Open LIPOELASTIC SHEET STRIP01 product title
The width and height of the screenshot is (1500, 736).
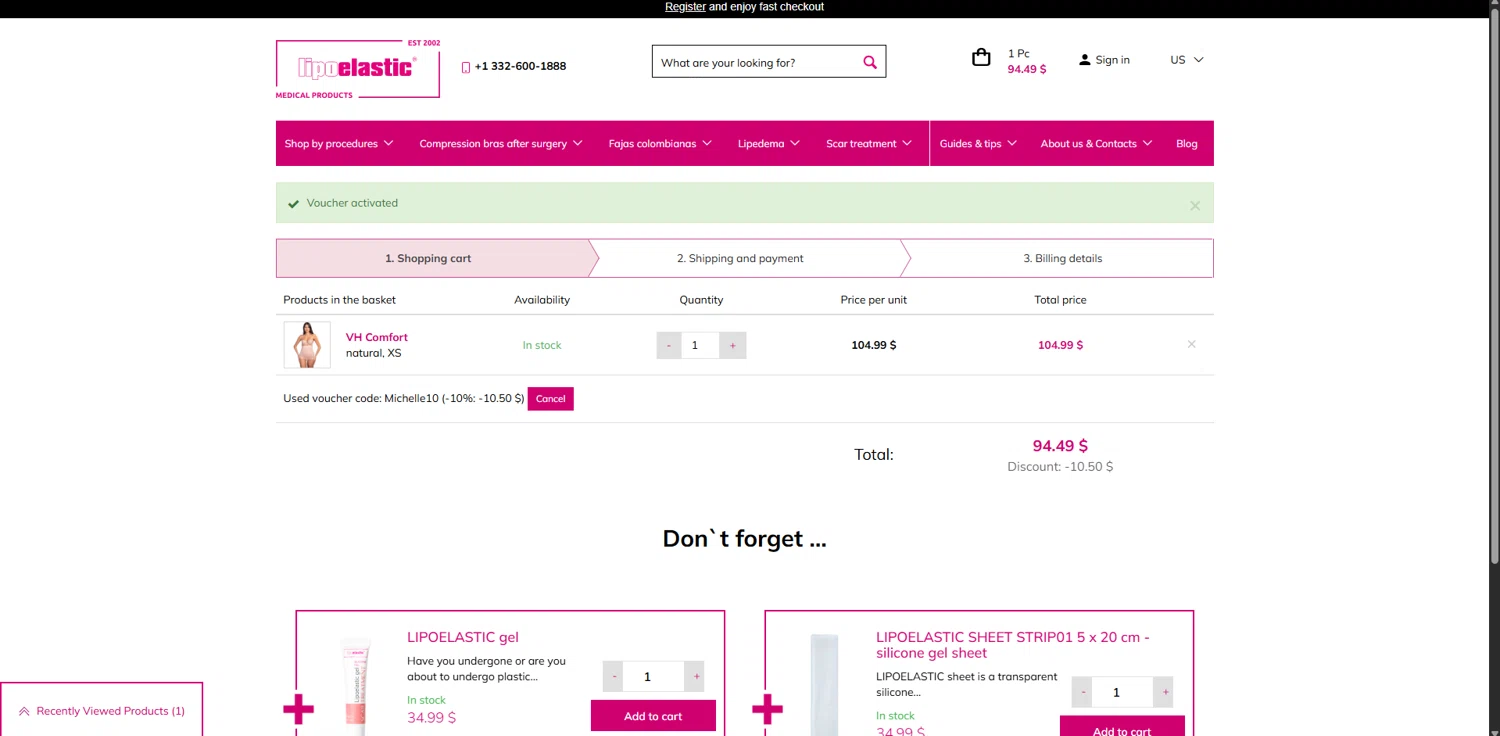[x=1013, y=645]
